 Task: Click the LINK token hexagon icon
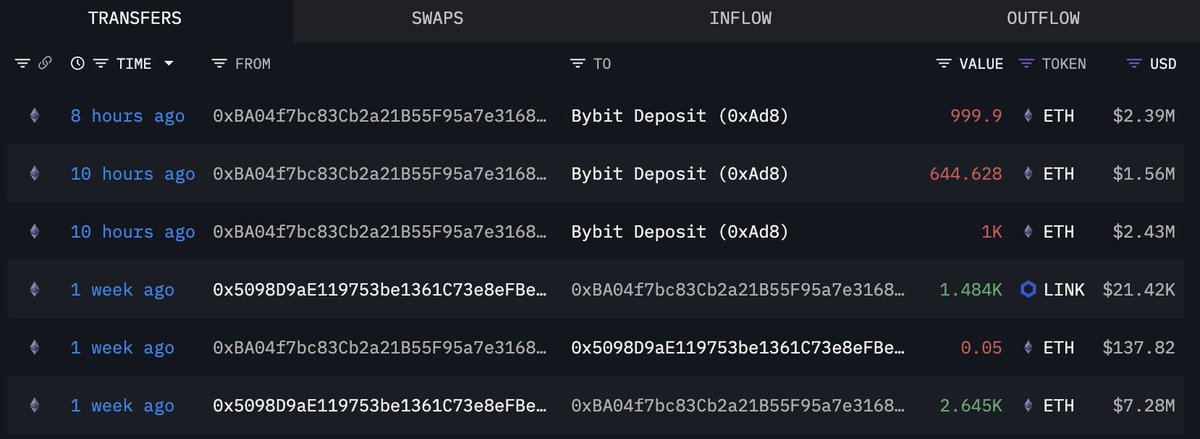(x=1028, y=290)
